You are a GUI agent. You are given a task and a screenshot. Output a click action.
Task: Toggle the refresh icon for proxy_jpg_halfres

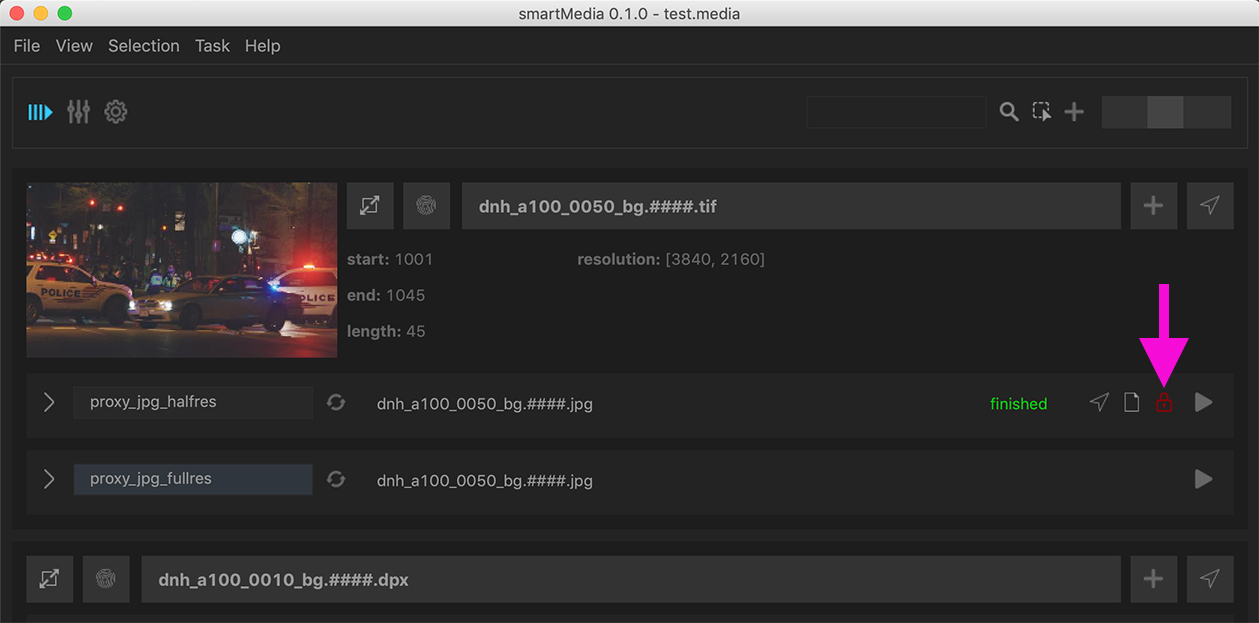[336, 402]
